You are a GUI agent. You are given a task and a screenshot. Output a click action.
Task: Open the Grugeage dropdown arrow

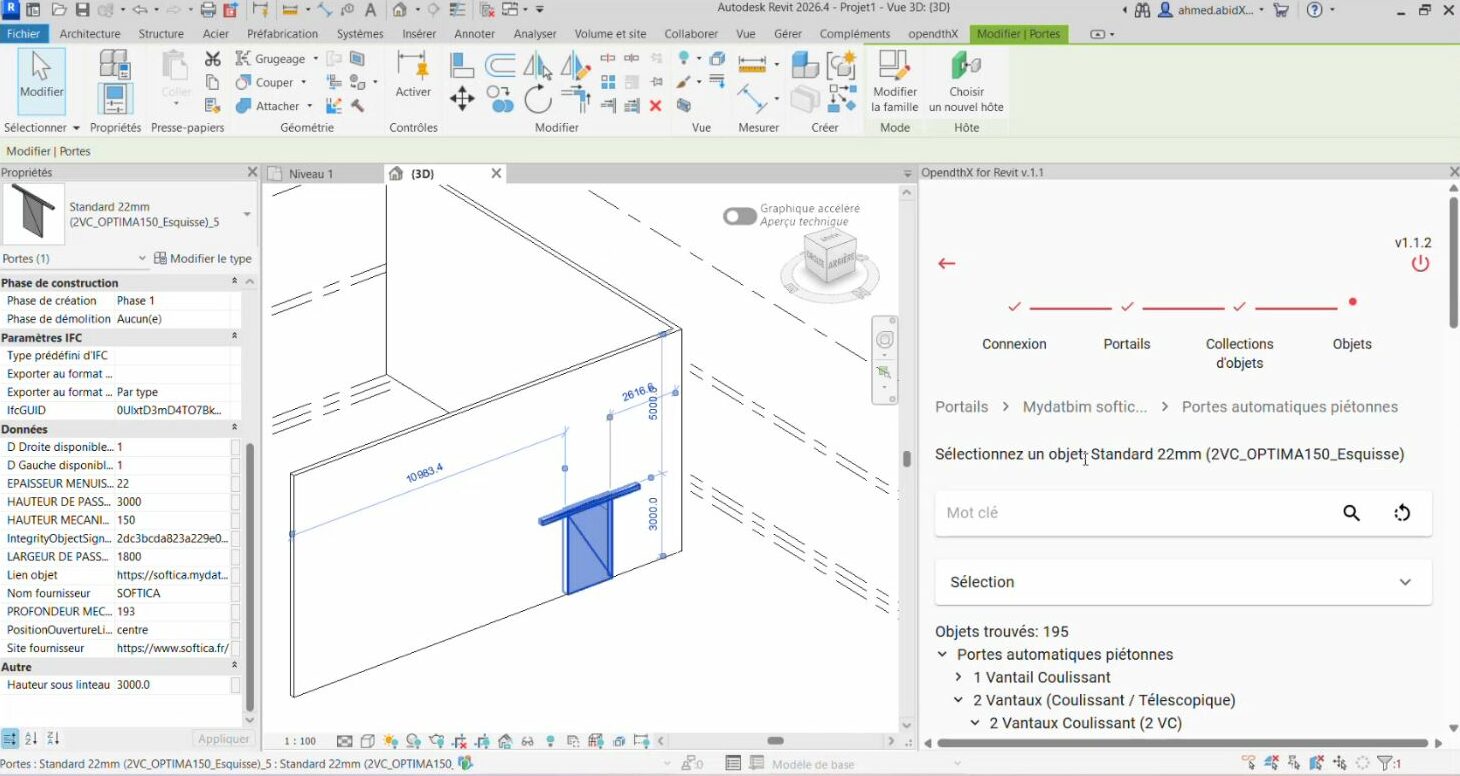click(315, 59)
